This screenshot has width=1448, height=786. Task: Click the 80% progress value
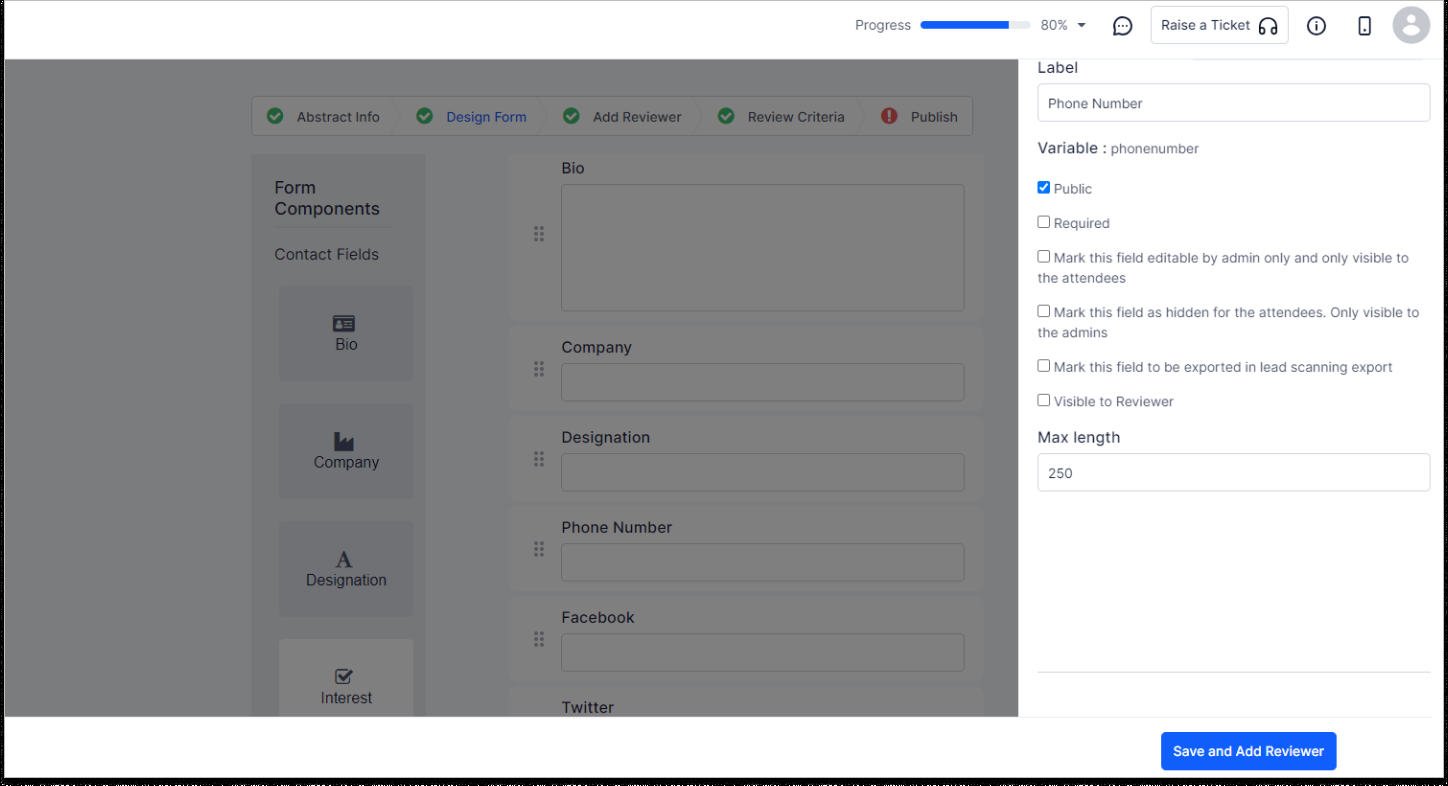(1054, 25)
